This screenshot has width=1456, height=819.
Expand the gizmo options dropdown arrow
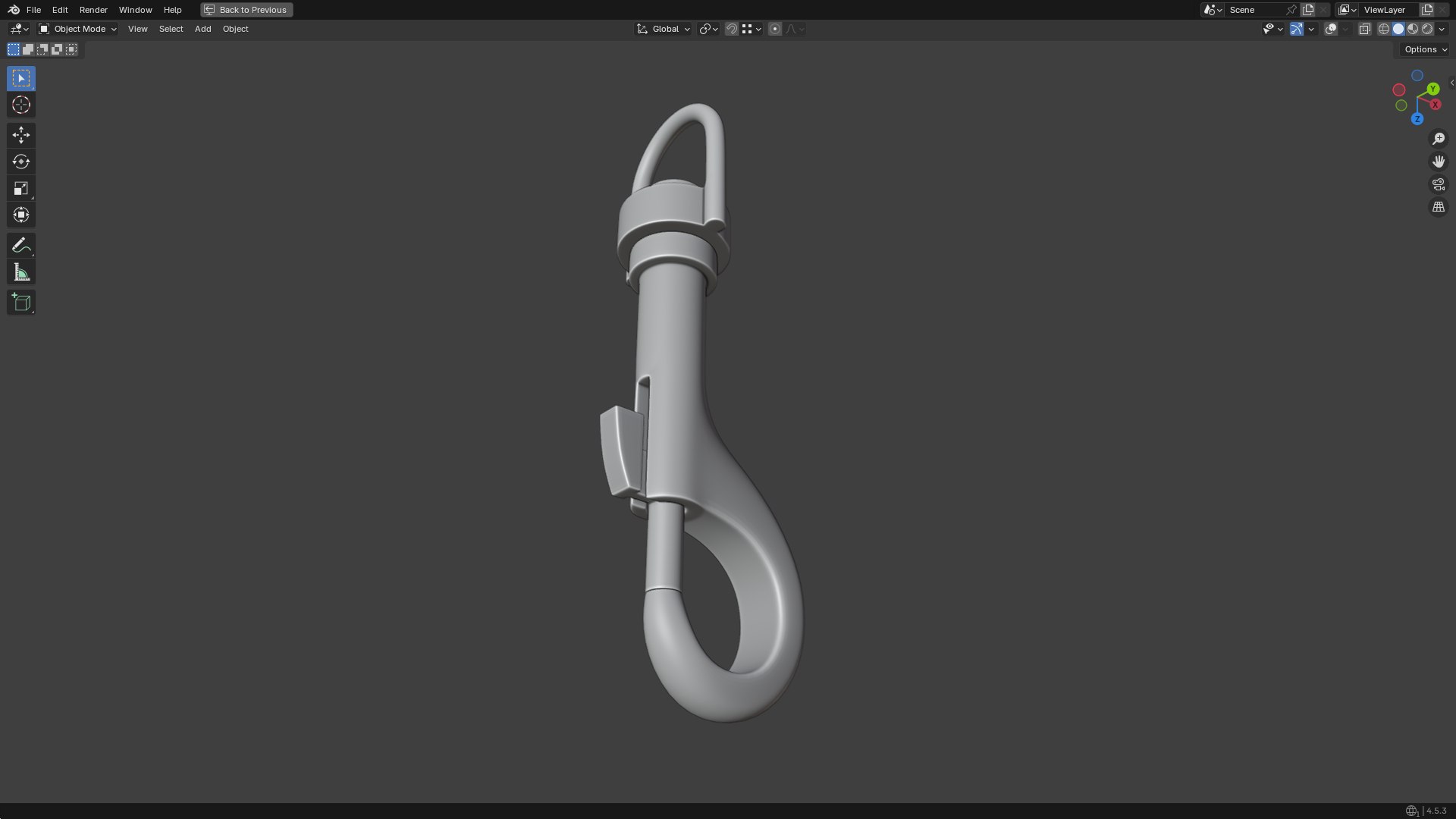pyautogui.click(x=1310, y=29)
